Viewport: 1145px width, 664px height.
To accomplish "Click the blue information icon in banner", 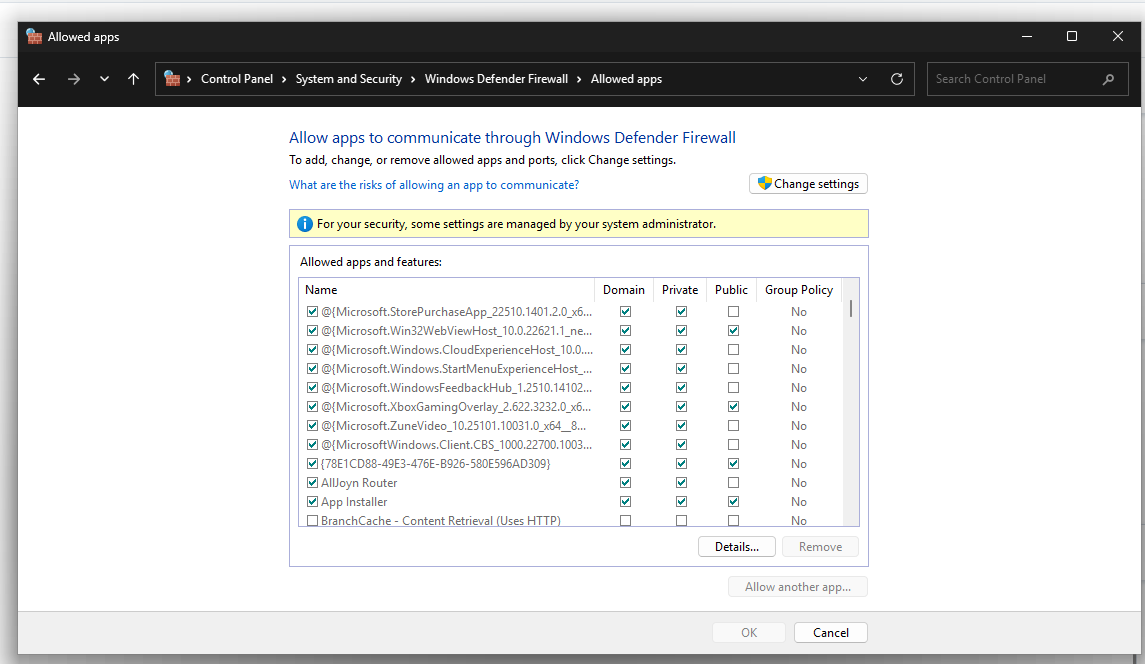I will click(x=305, y=224).
